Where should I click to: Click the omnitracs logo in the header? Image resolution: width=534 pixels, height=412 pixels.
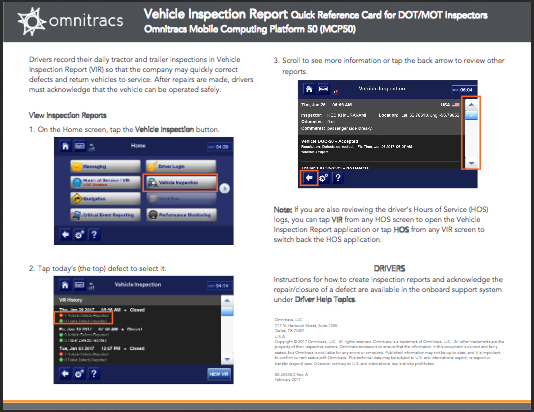tap(70, 21)
